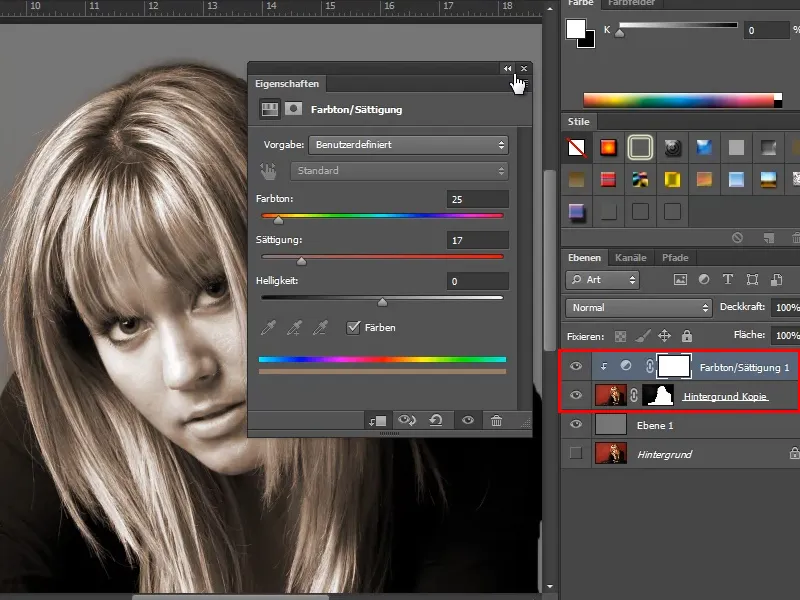Viewport: 800px width, 600px height.
Task: Collapse the Eigenschaften panel with double arrows
Action: 507,68
